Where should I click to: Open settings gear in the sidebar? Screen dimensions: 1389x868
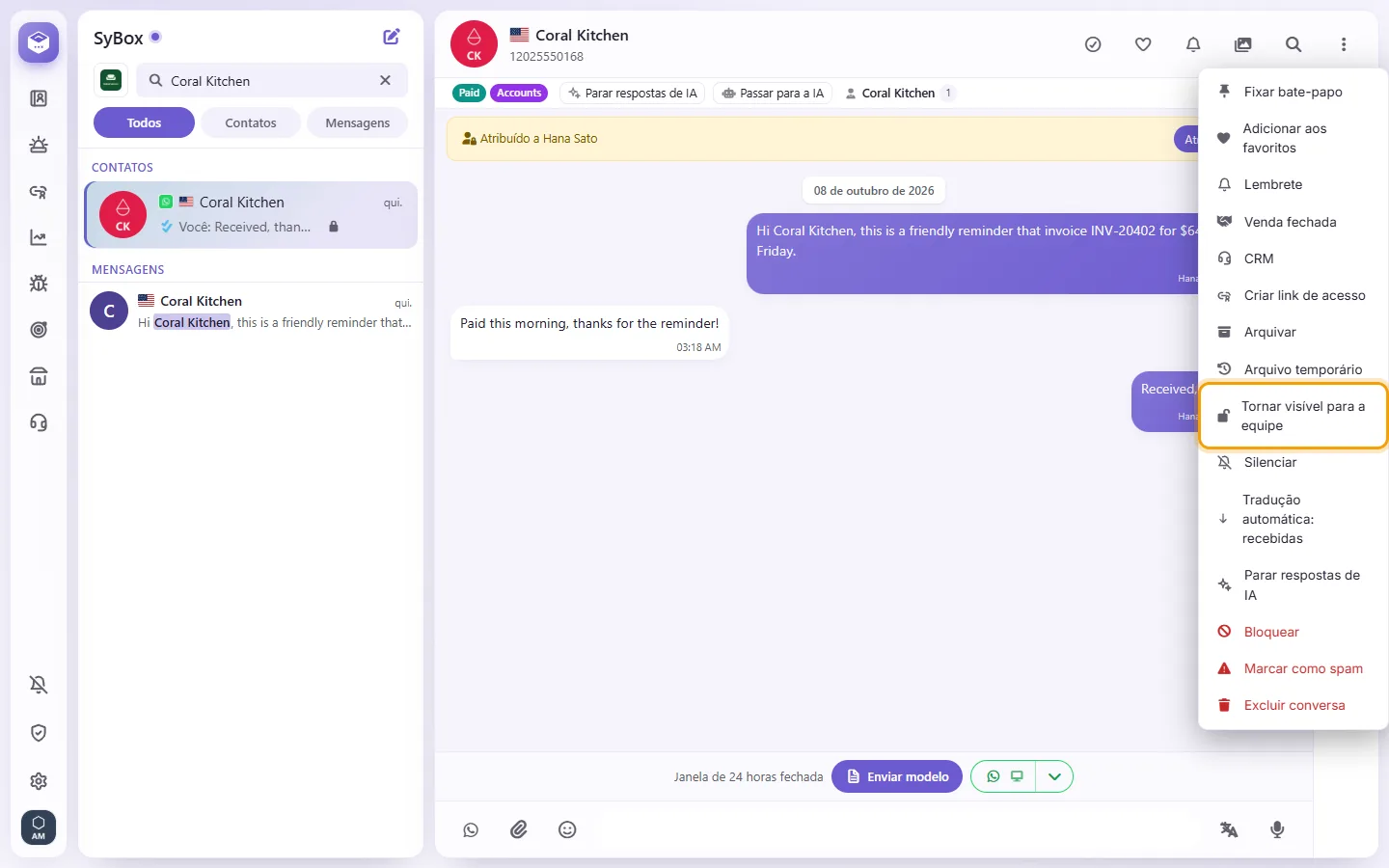click(x=39, y=781)
